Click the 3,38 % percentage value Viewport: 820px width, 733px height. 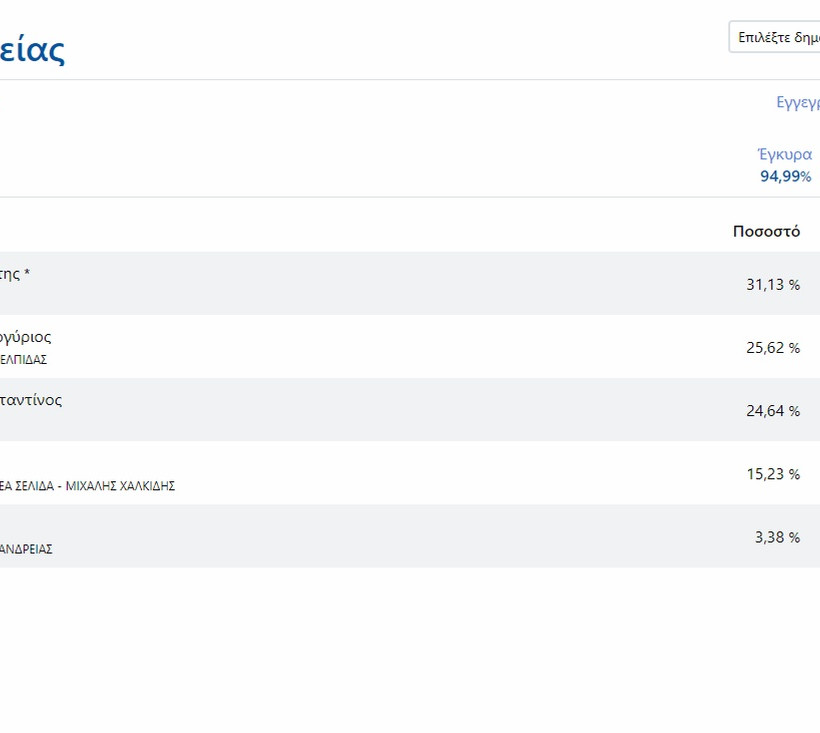[776, 537]
